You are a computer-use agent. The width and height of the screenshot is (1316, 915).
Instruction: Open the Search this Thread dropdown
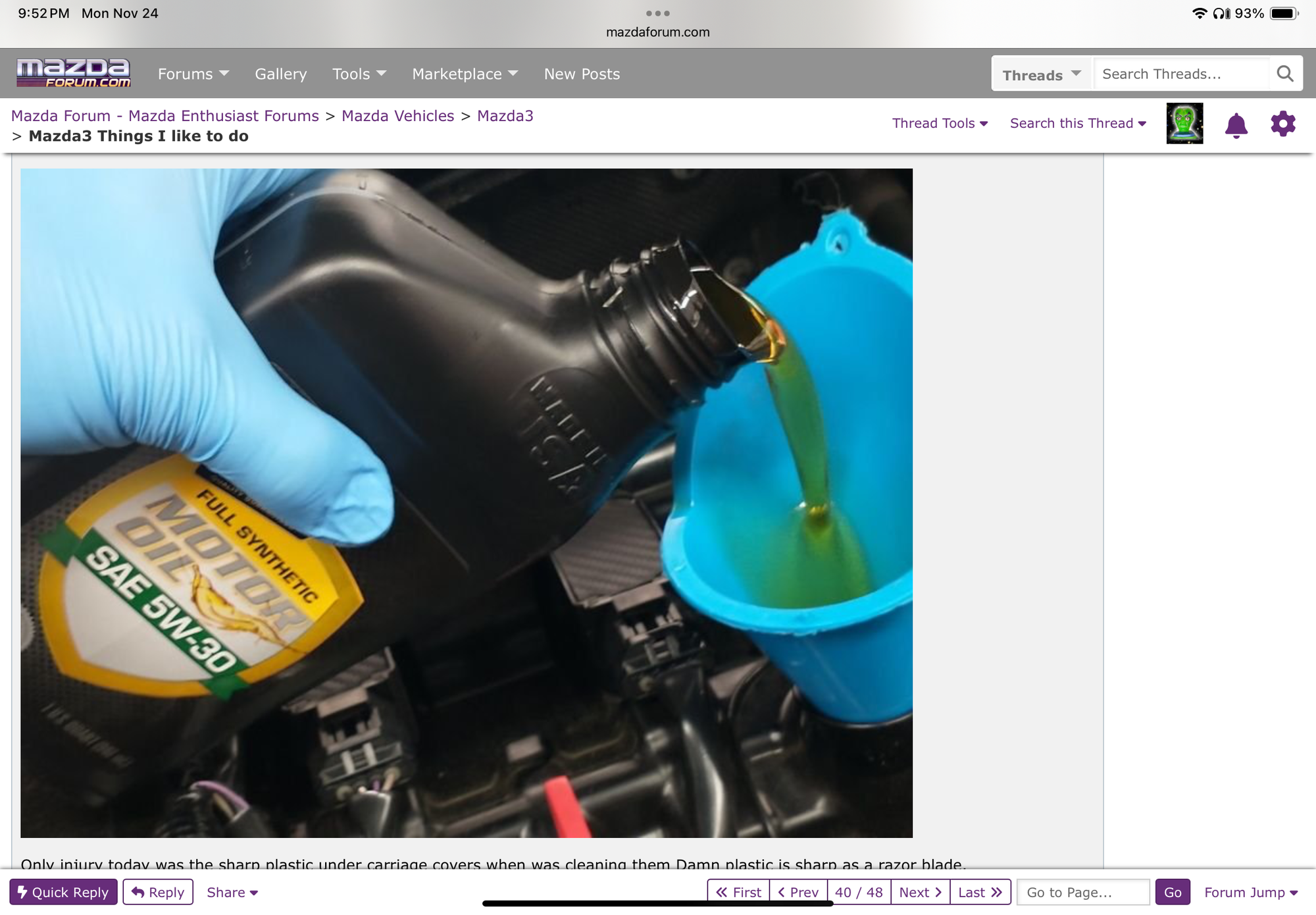click(1078, 123)
